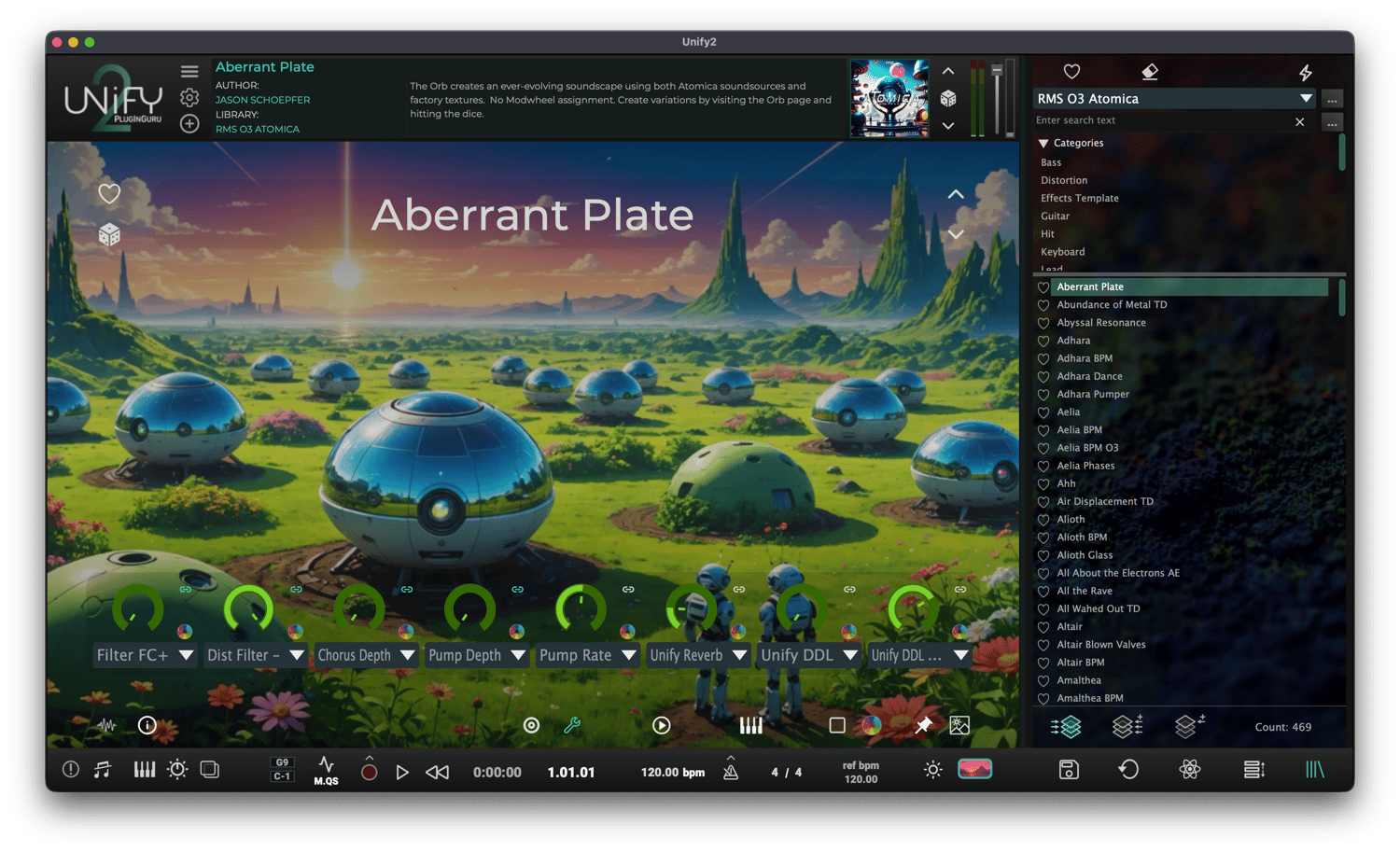Click the circled play icon below the knobs
The image size is (1400, 852).
(x=662, y=725)
